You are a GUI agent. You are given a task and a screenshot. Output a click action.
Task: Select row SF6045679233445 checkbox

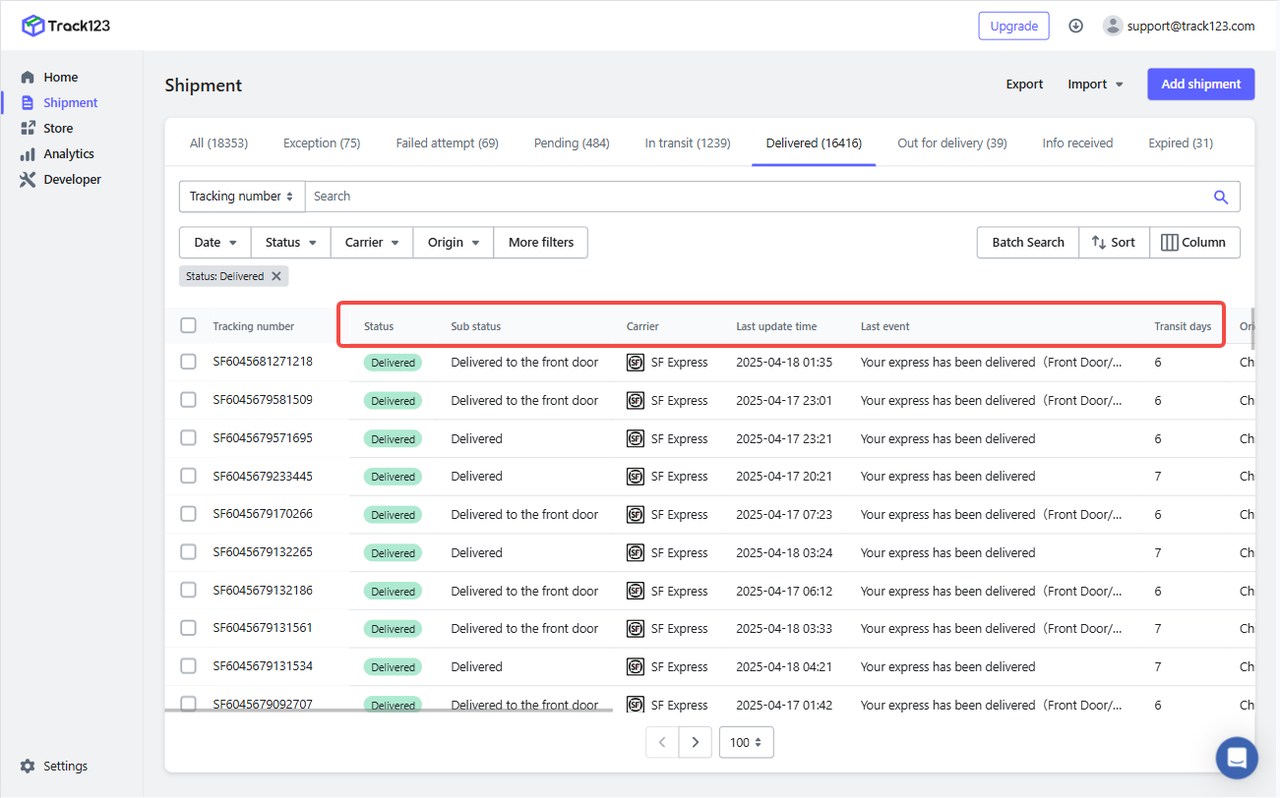pyautogui.click(x=188, y=476)
